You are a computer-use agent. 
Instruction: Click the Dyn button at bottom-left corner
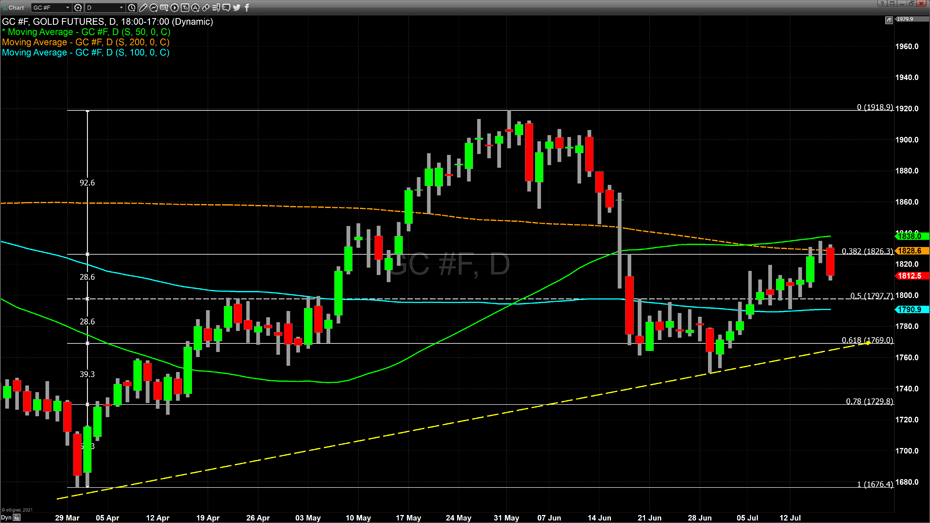click(6, 518)
